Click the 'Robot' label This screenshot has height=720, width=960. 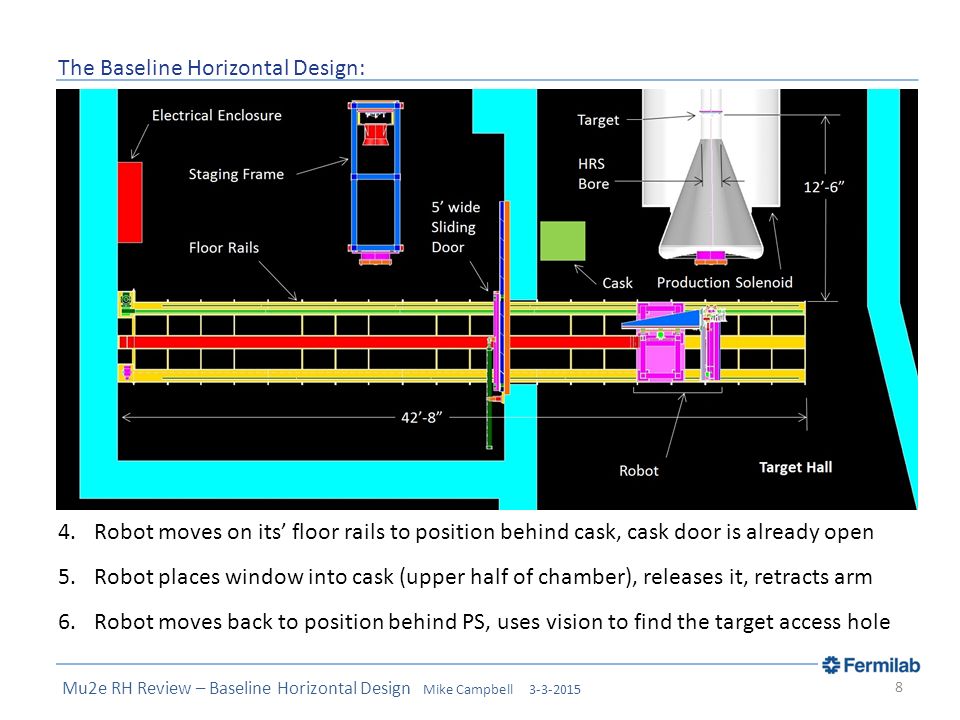coord(639,471)
